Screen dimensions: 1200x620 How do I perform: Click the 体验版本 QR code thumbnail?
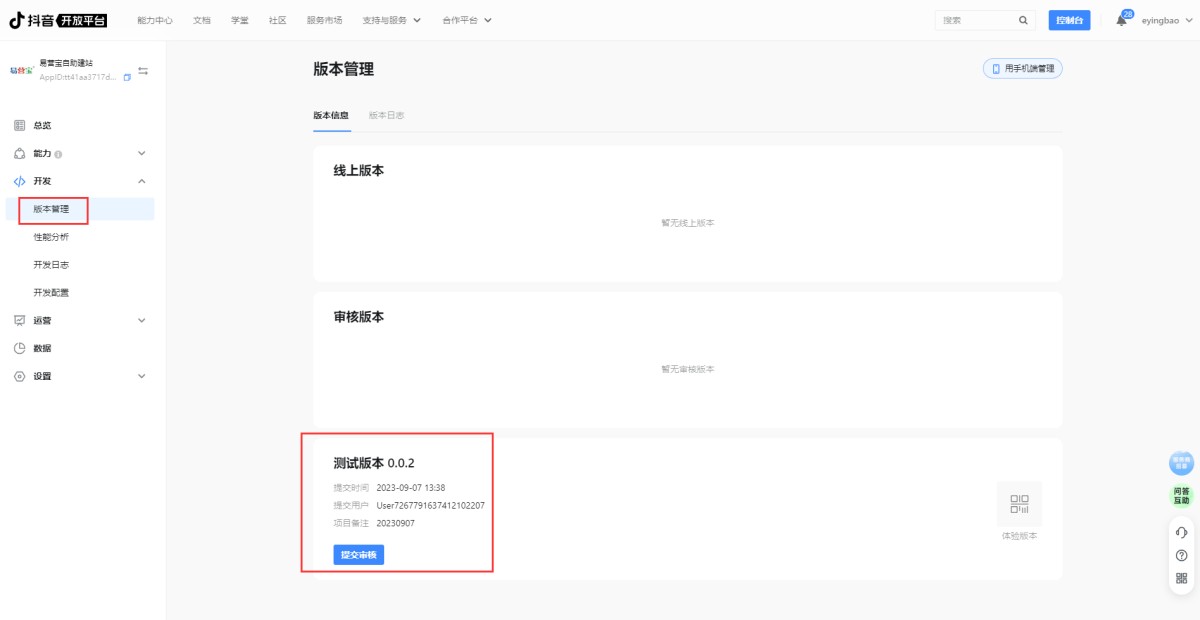pos(1019,503)
